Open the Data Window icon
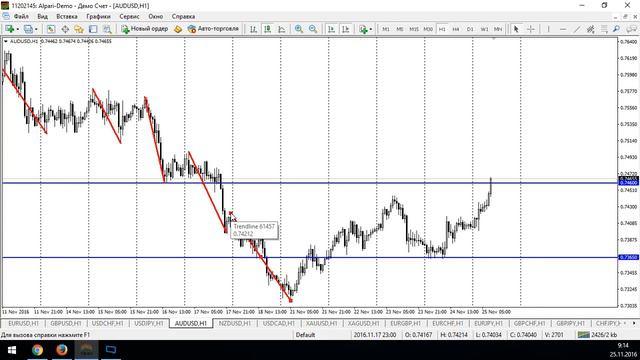 click(x=65, y=29)
